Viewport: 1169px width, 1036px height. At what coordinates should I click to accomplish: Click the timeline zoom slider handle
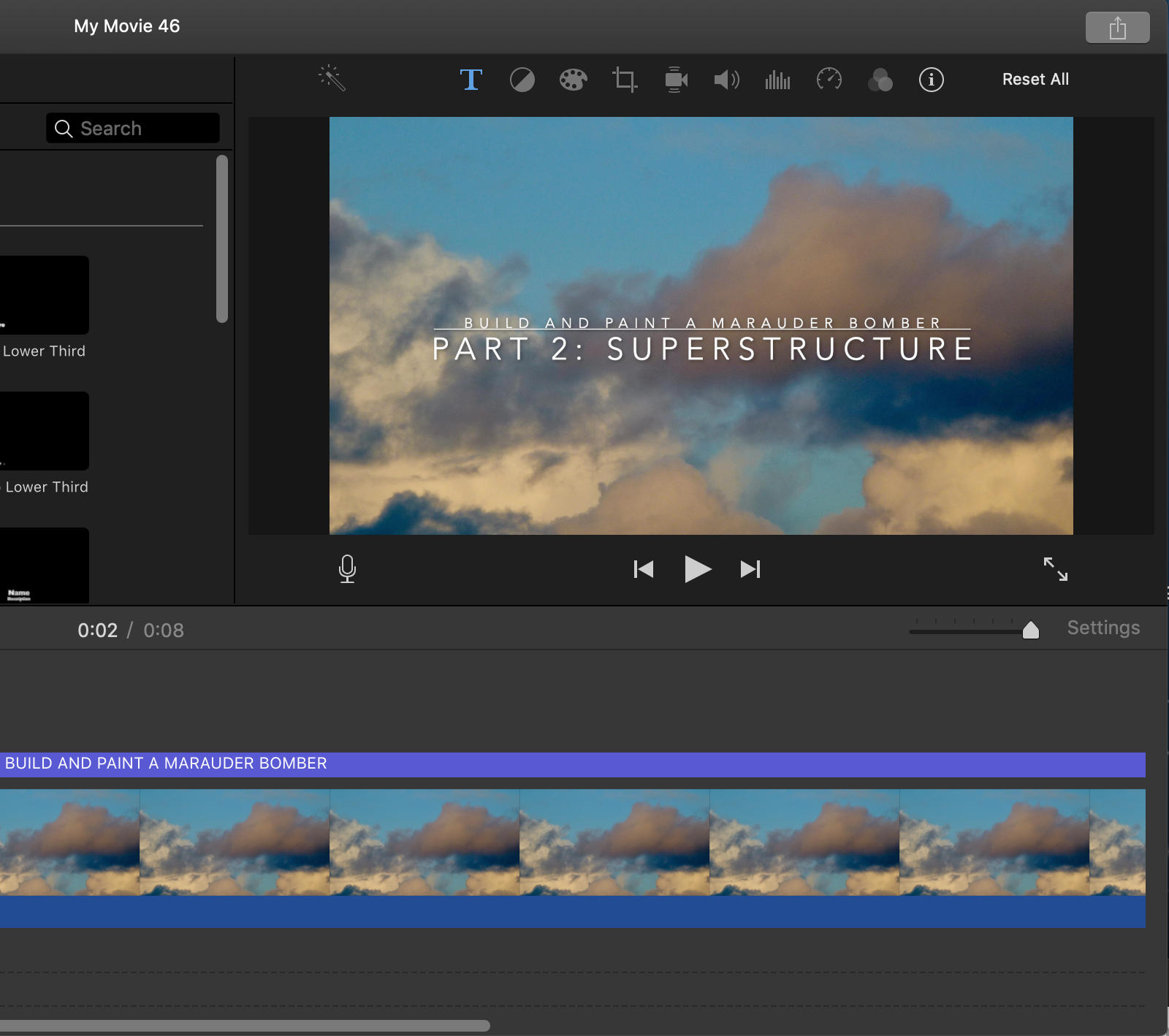tap(1031, 630)
